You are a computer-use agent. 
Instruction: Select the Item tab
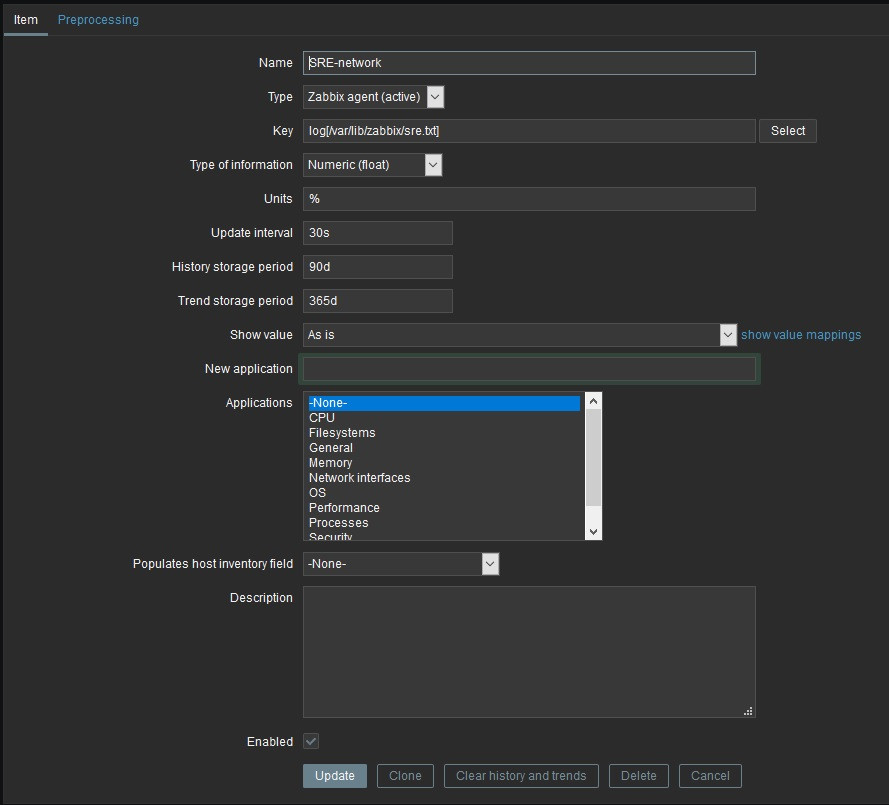point(26,20)
